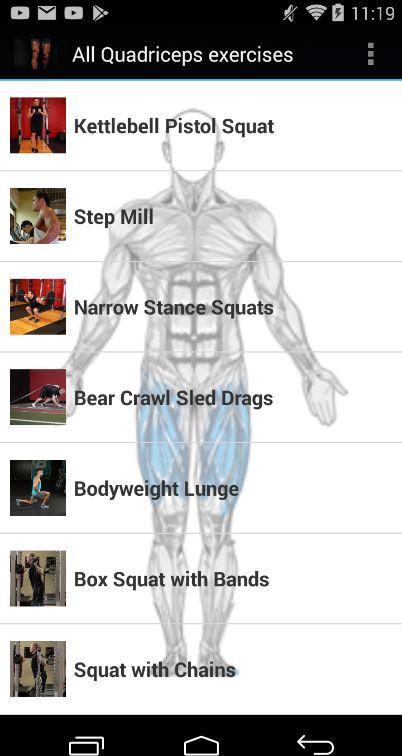
Task: Tap the Bodyweight Lunge thumbnail
Action: (x=38, y=488)
